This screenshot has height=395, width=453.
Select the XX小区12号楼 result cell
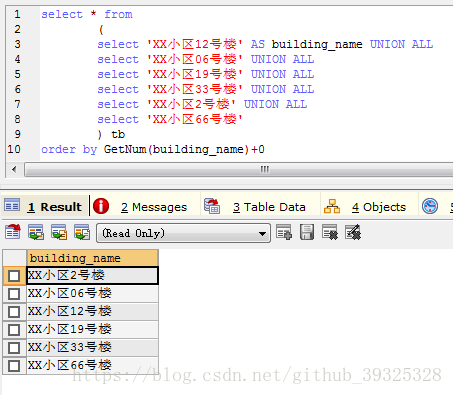(x=92, y=312)
